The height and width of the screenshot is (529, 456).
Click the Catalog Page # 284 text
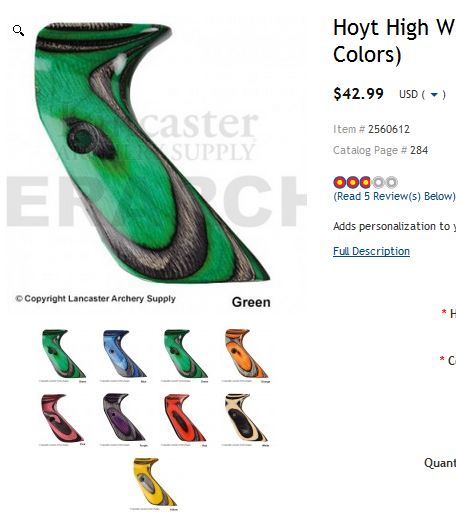pos(380,150)
